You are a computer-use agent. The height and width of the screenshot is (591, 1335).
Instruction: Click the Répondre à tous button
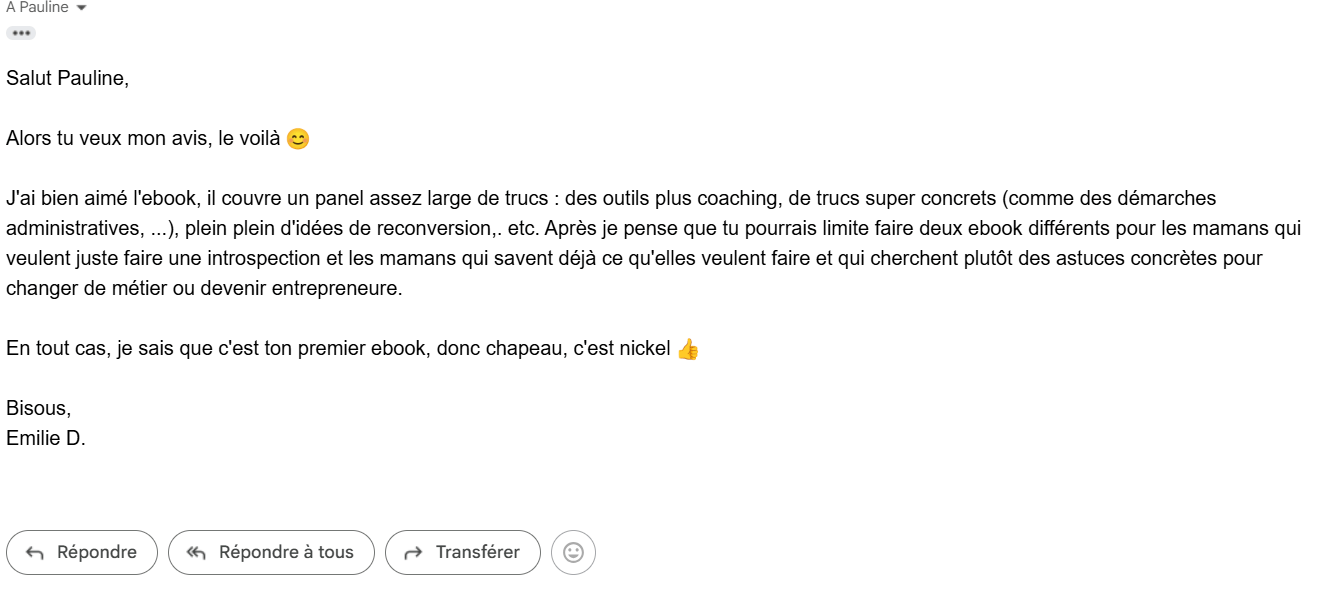[271, 552]
